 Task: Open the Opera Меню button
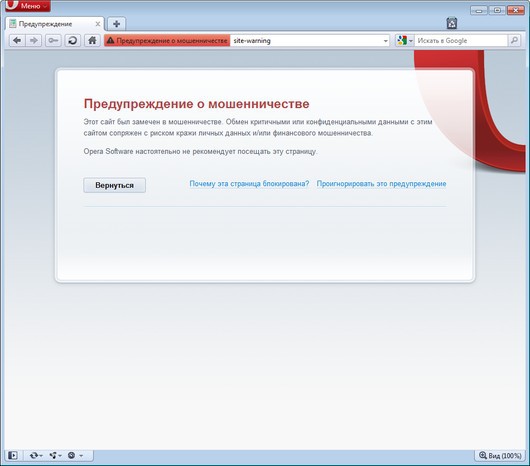click(x=28, y=6)
